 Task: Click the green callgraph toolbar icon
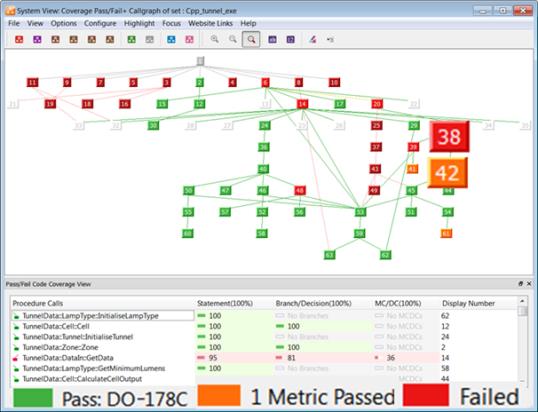point(131,39)
